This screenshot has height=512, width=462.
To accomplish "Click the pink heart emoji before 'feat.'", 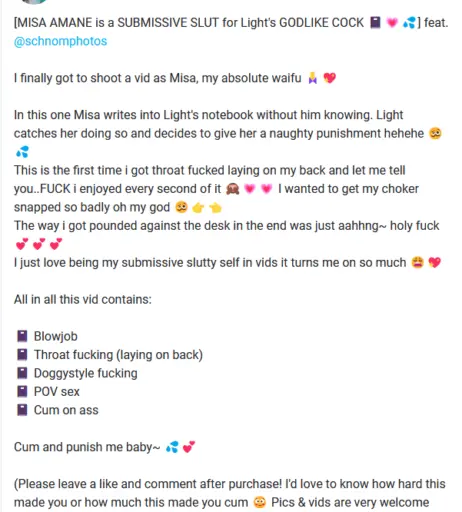I will point(392,23).
